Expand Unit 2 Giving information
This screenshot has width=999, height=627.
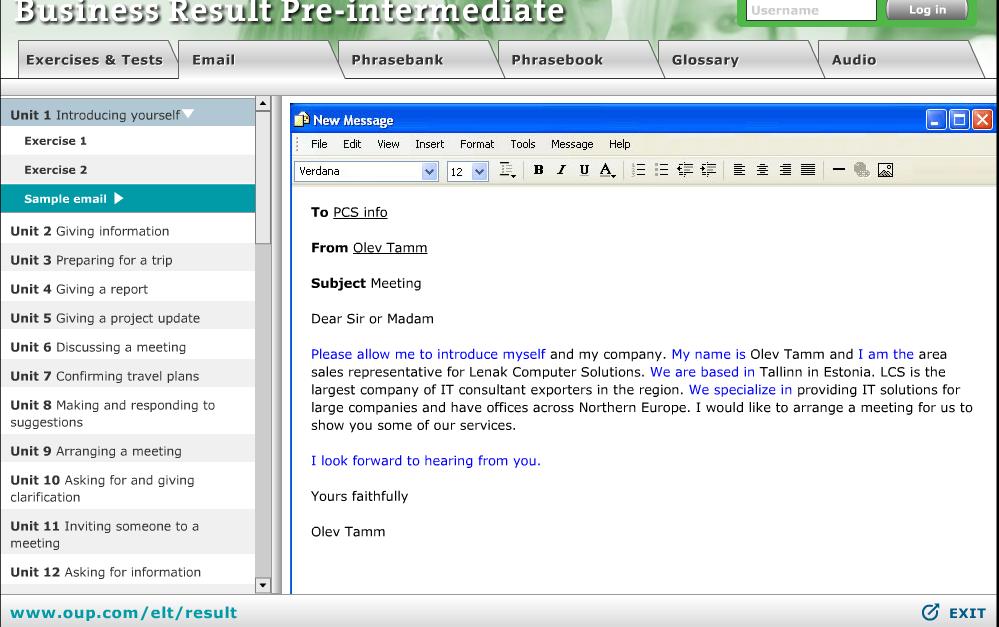[x=128, y=231]
